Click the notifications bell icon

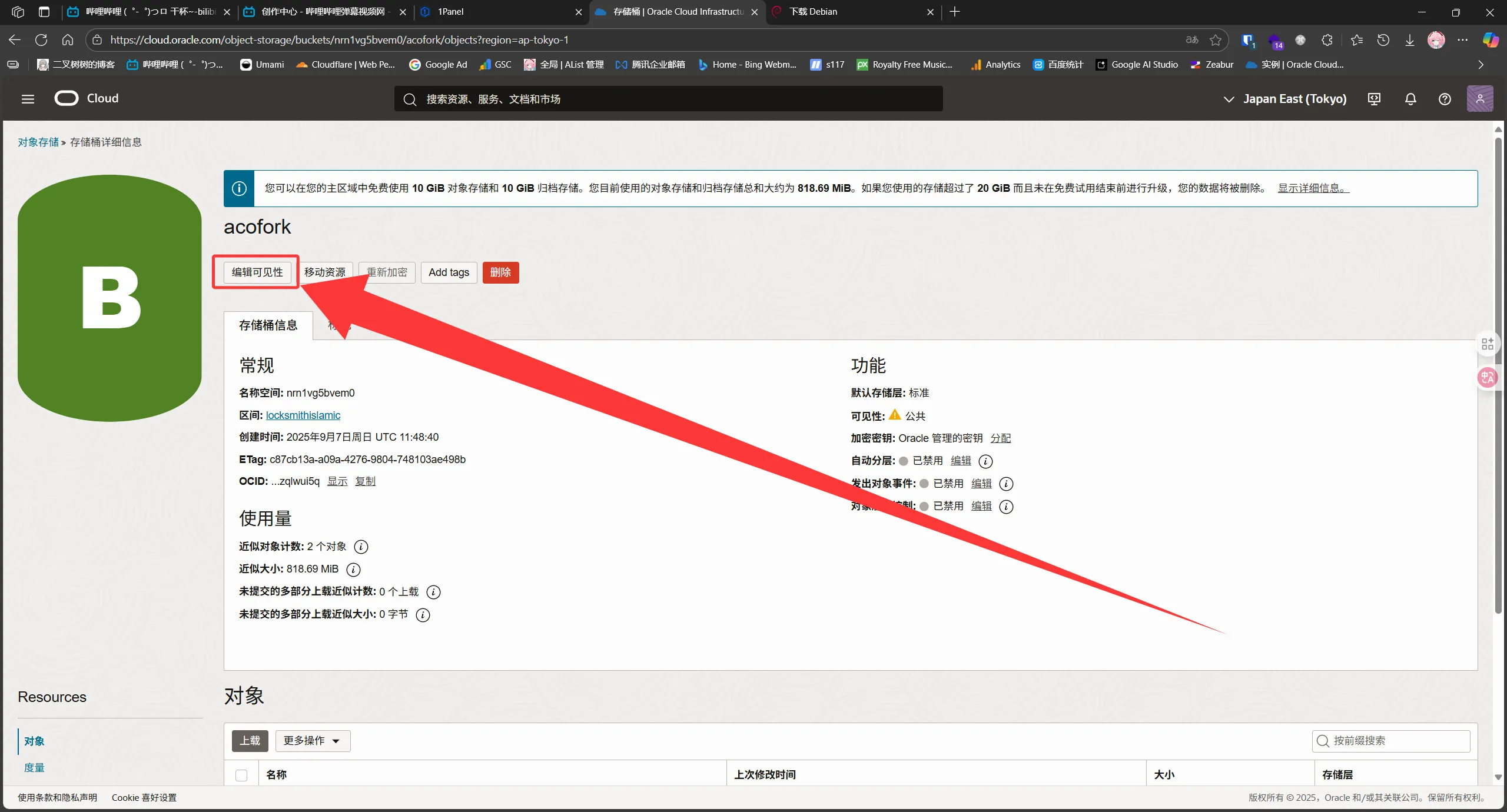(x=1410, y=99)
